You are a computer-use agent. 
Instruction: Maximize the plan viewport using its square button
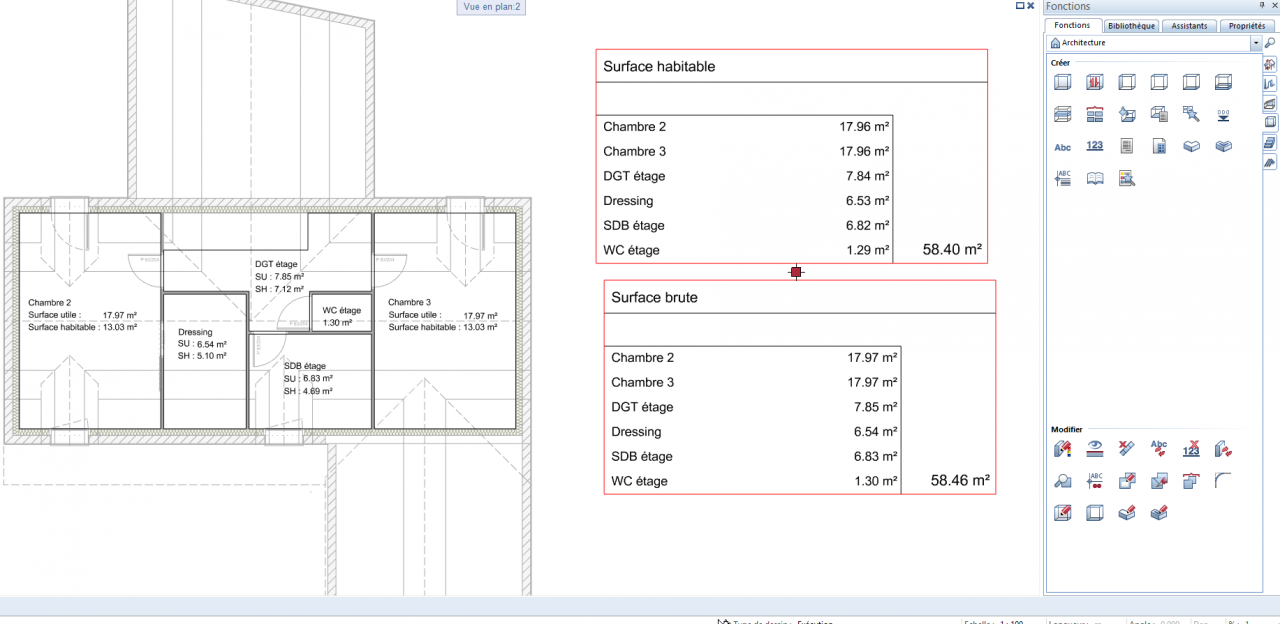coord(1020,6)
